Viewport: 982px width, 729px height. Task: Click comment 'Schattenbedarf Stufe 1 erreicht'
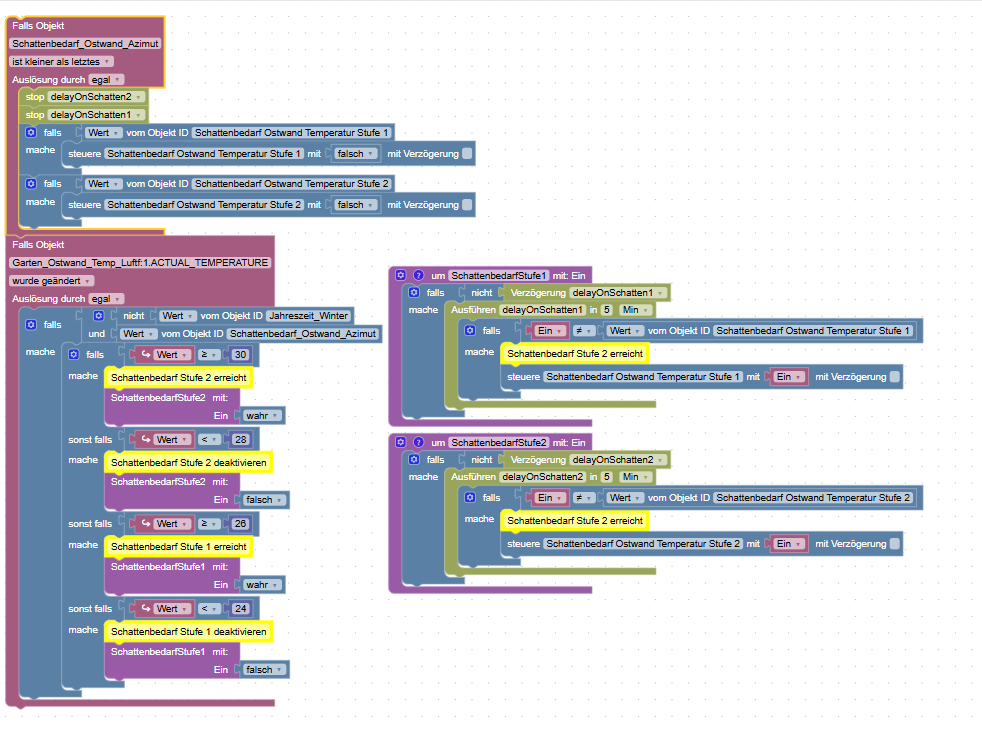click(x=178, y=546)
